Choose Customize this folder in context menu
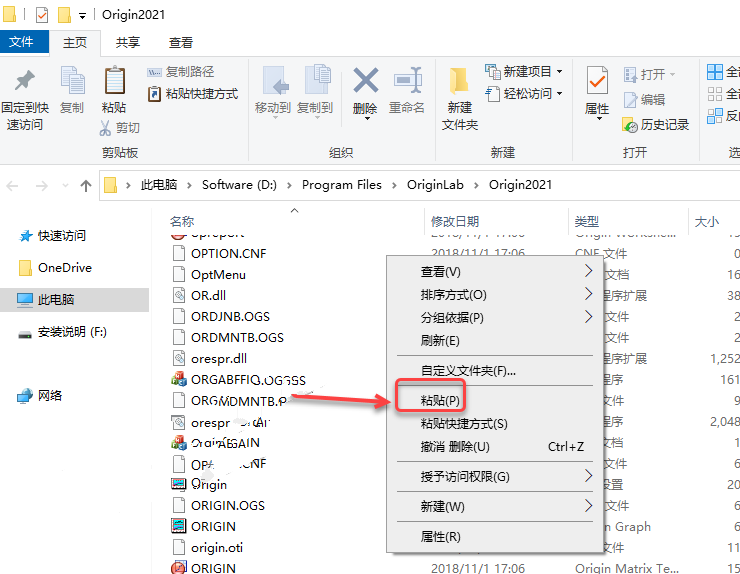The height and width of the screenshot is (574, 740). tap(495, 371)
